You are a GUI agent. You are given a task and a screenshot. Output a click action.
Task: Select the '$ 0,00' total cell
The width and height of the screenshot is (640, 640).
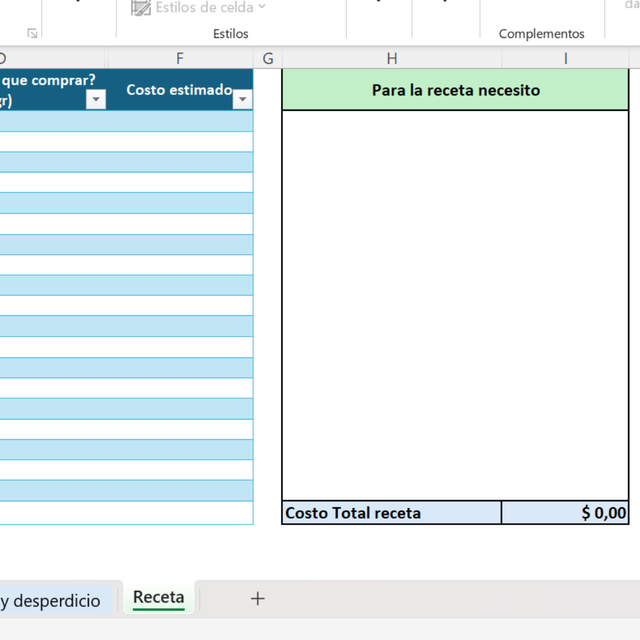[x=565, y=513]
